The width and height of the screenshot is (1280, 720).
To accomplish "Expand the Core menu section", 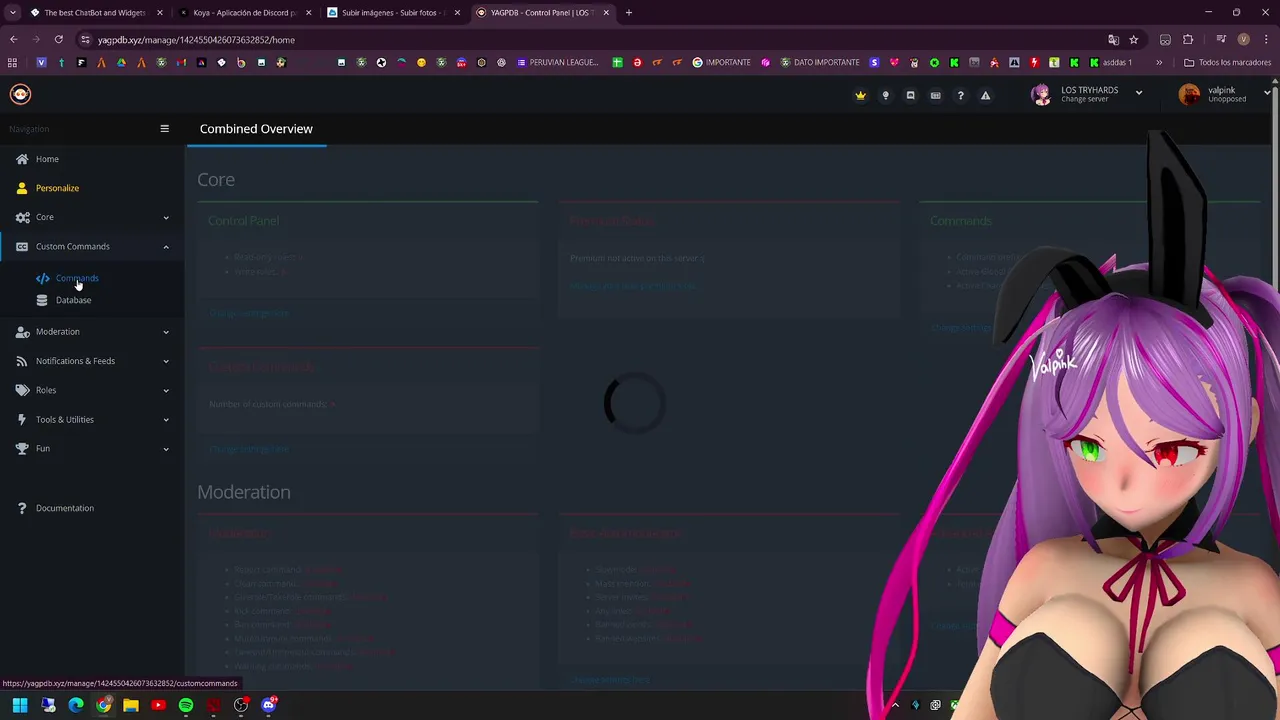I will 92,217.
